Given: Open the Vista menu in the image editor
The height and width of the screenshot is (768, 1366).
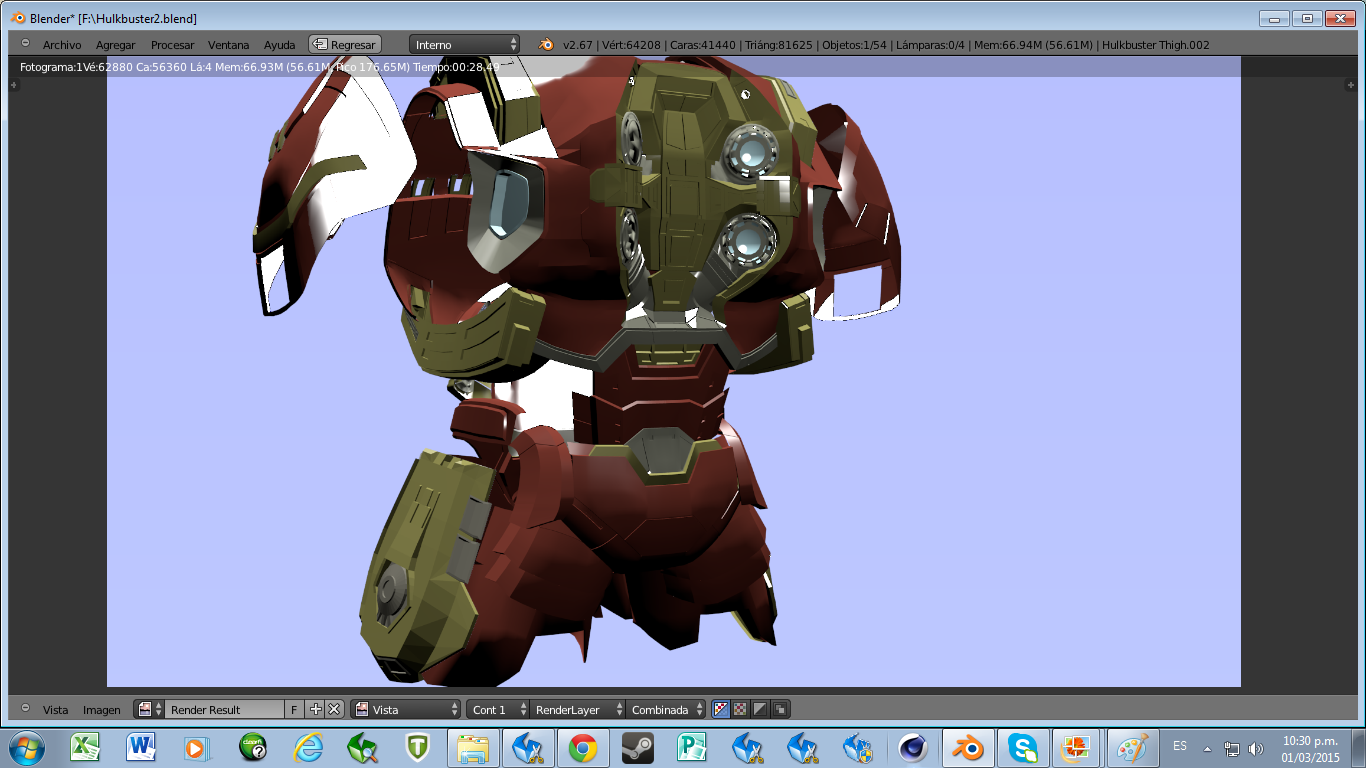Looking at the screenshot, I should click(56, 710).
